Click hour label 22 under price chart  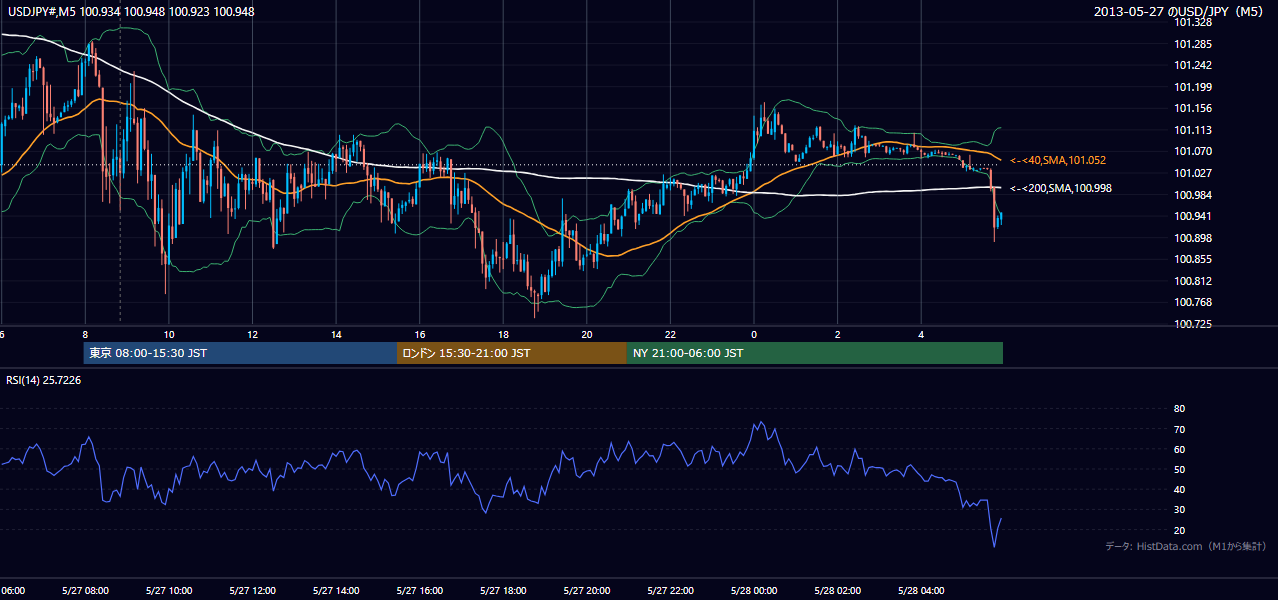pyautogui.click(x=670, y=335)
